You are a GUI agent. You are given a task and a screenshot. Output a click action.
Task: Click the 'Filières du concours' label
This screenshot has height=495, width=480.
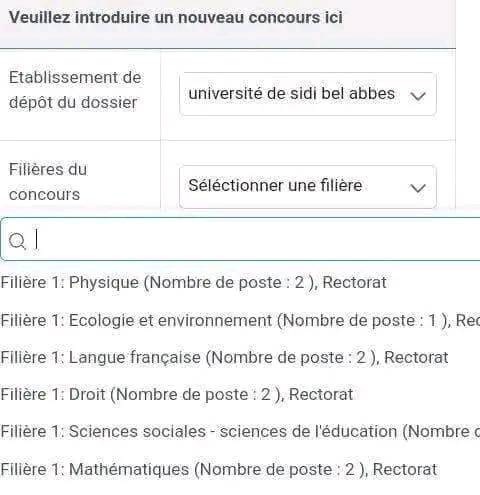[x=48, y=182]
